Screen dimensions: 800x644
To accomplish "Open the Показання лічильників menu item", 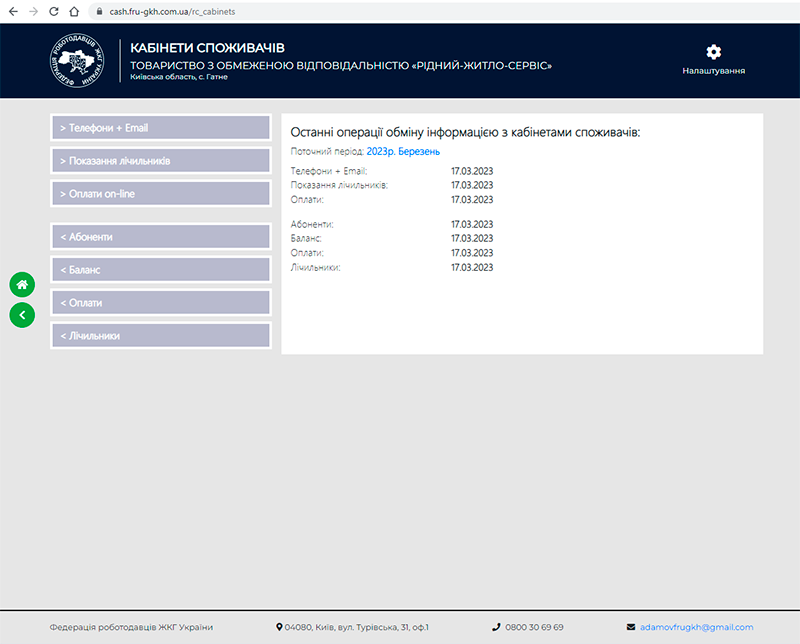I will coord(160,161).
